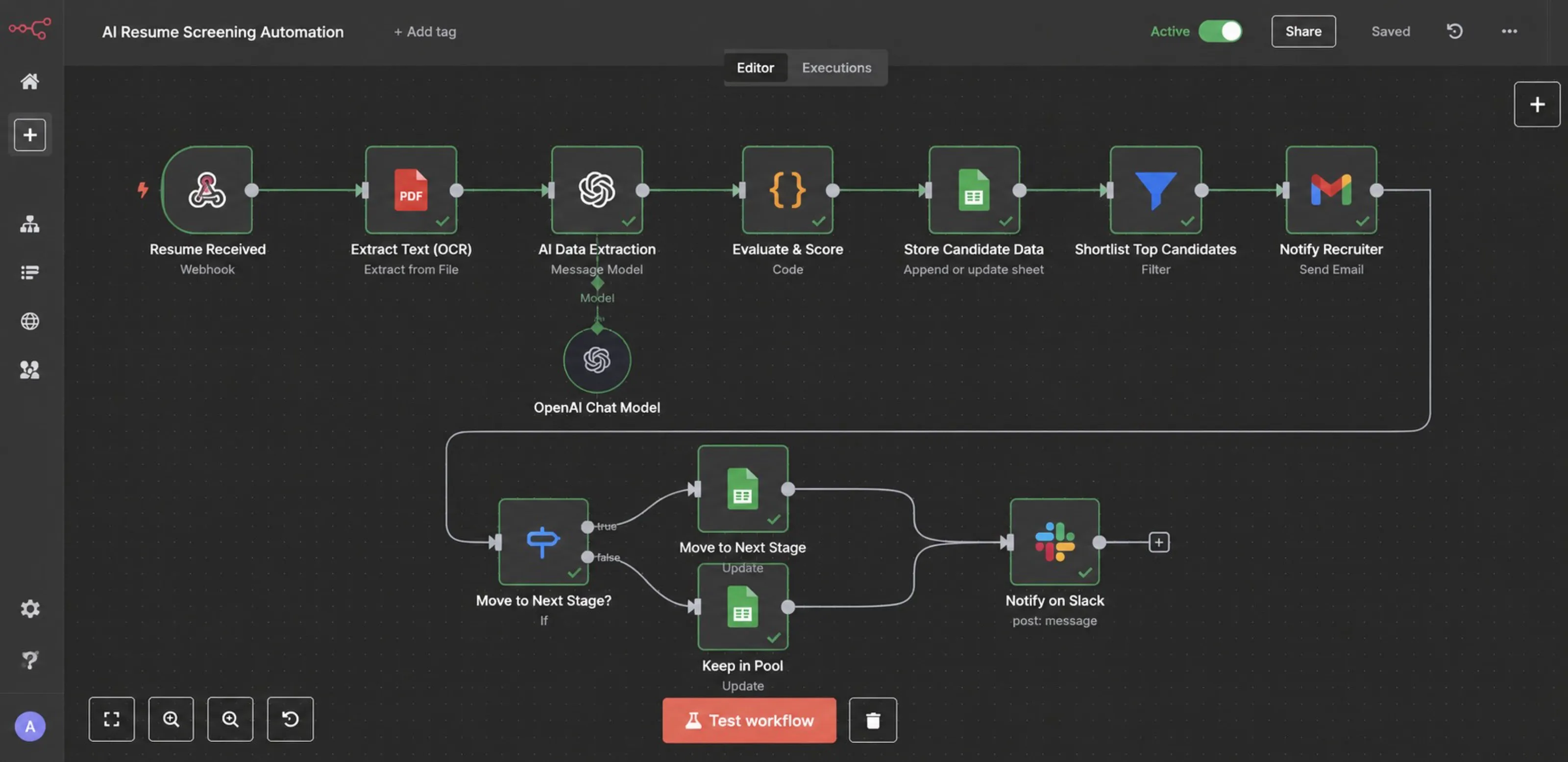This screenshot has height=762, width=1568.
Task: Toggle the workflow Active switch
Action: [x=1220, y=31]
